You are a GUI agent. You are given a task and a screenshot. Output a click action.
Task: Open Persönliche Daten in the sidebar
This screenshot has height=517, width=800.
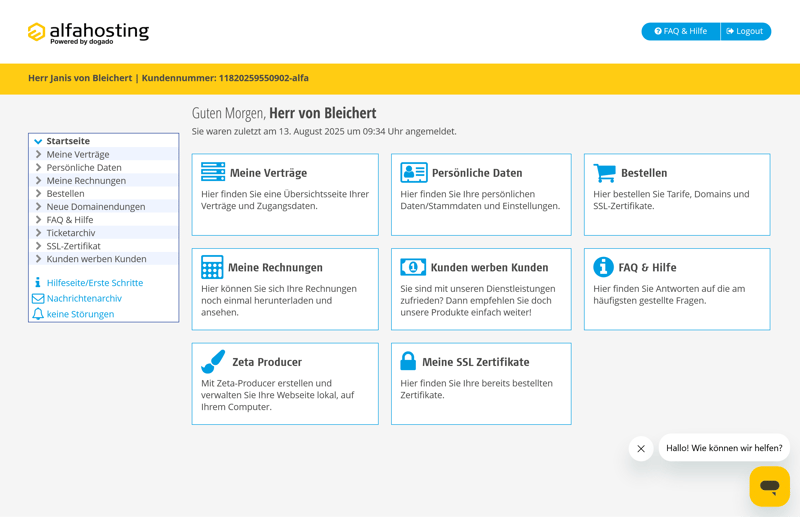(84, 168)
